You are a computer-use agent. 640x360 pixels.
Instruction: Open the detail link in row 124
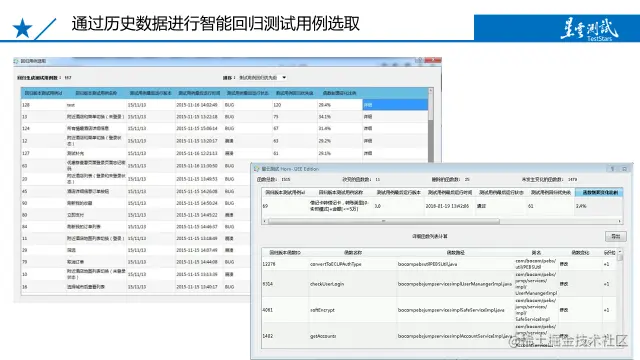pyautogui.click(x=368, y=128)
